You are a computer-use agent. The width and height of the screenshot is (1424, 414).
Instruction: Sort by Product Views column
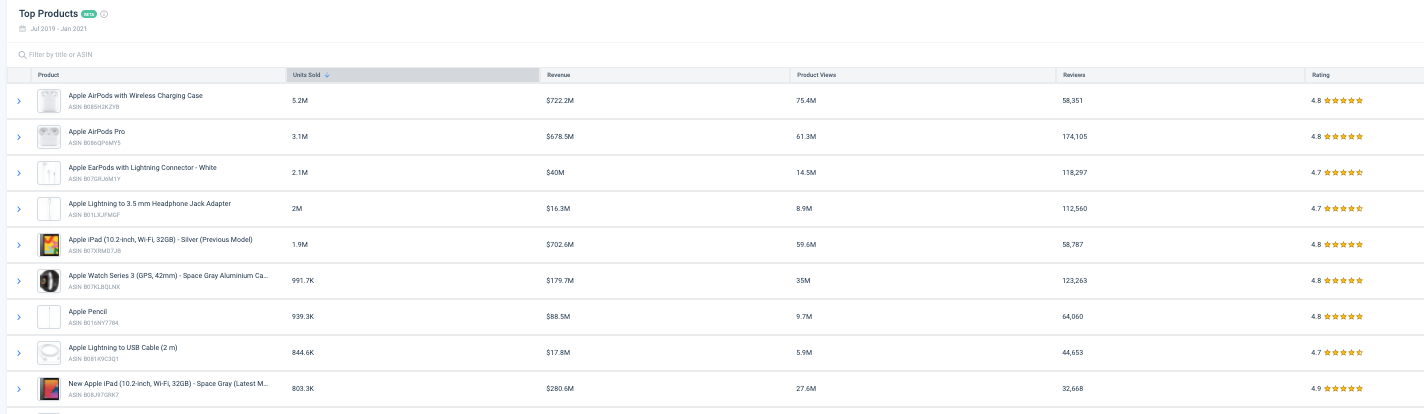click(923, 75)
